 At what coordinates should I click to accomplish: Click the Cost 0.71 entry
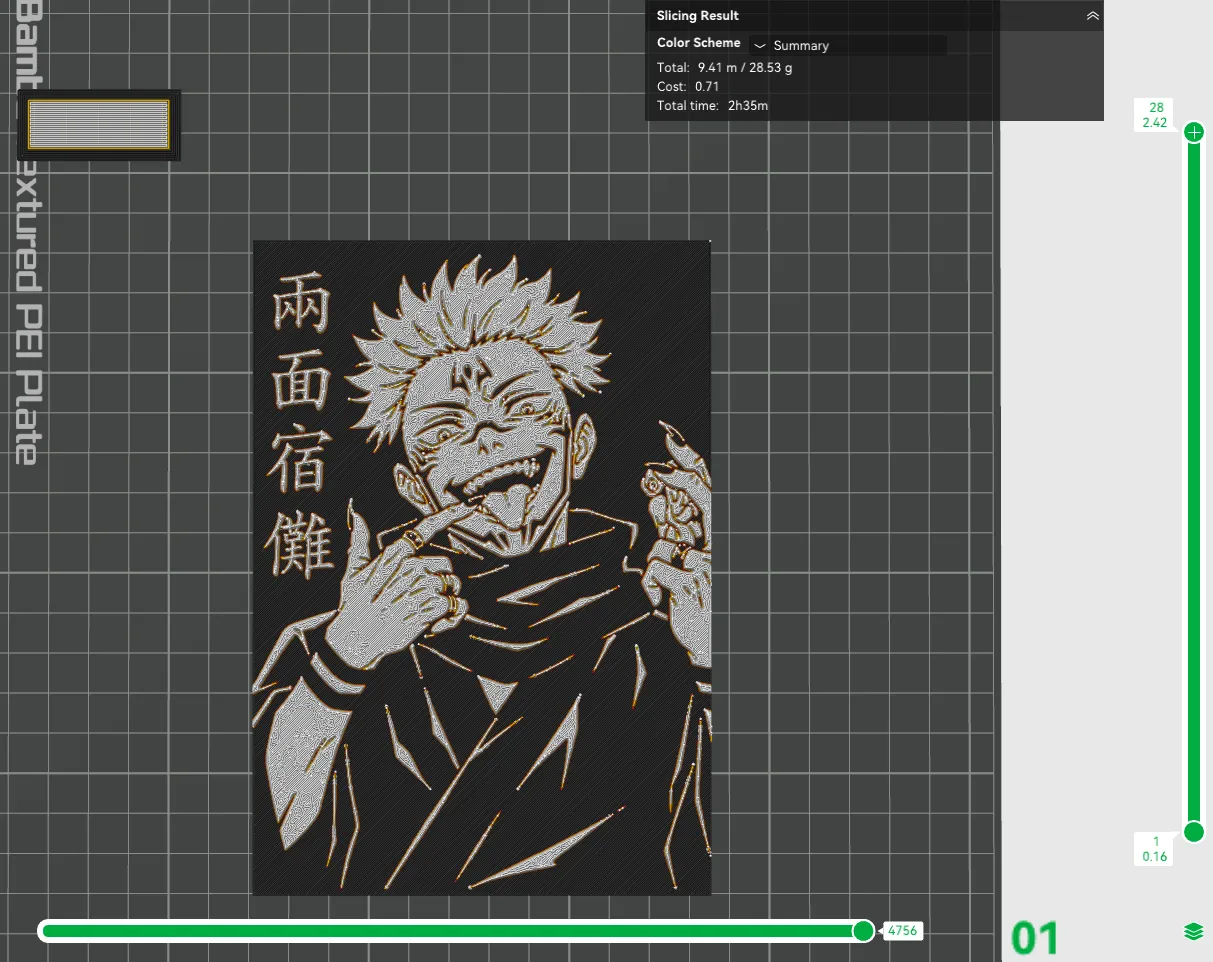click(688, 87)
